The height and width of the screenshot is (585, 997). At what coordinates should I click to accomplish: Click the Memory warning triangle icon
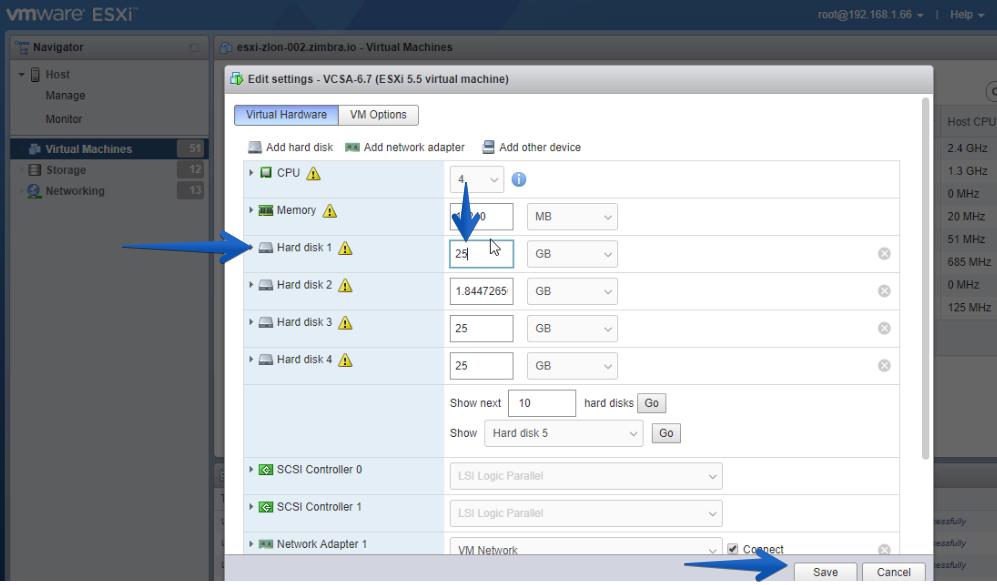coord(329,210)
